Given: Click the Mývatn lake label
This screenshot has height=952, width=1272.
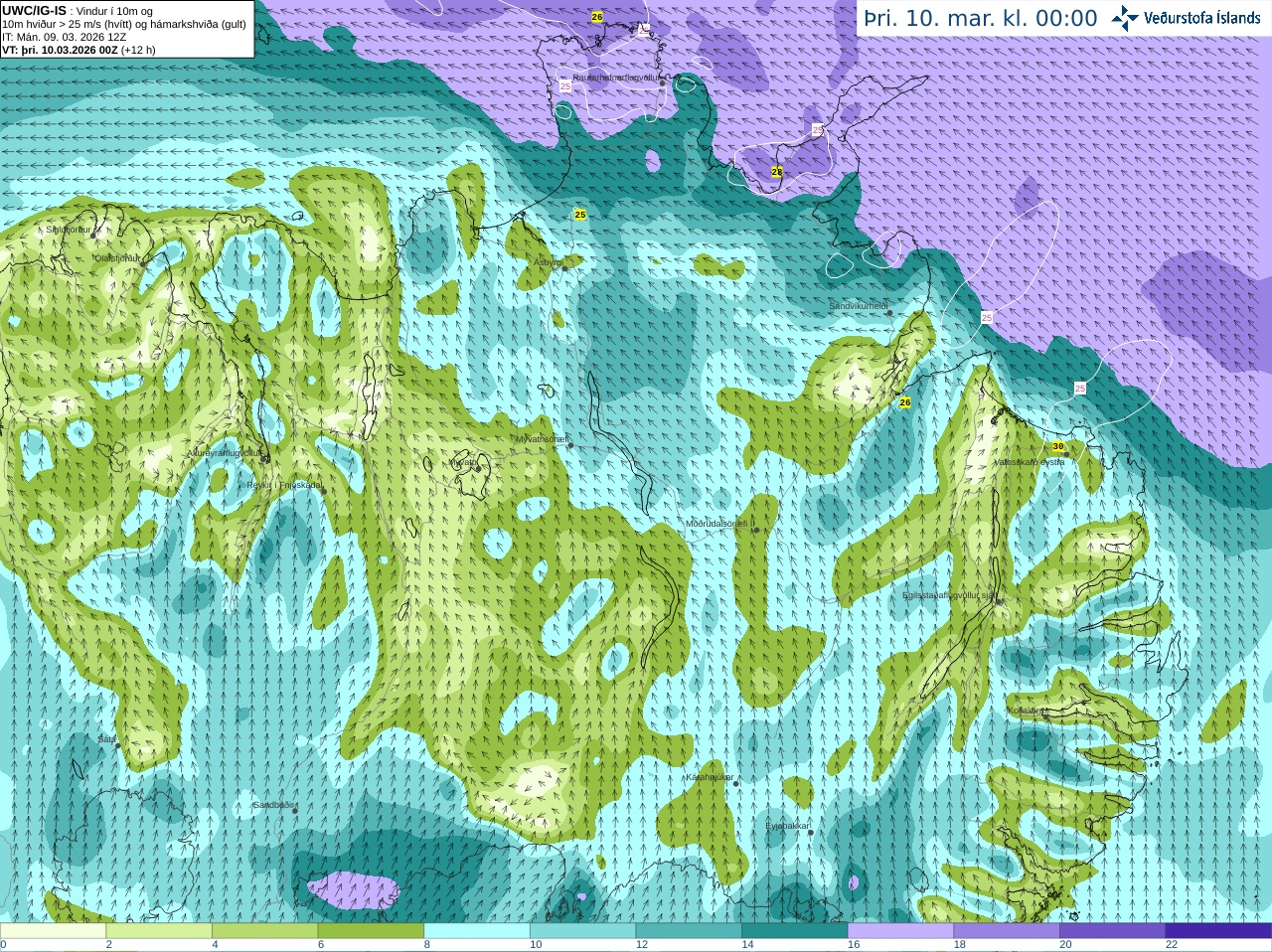Looking at the screenshot, I should coord(463,462).
